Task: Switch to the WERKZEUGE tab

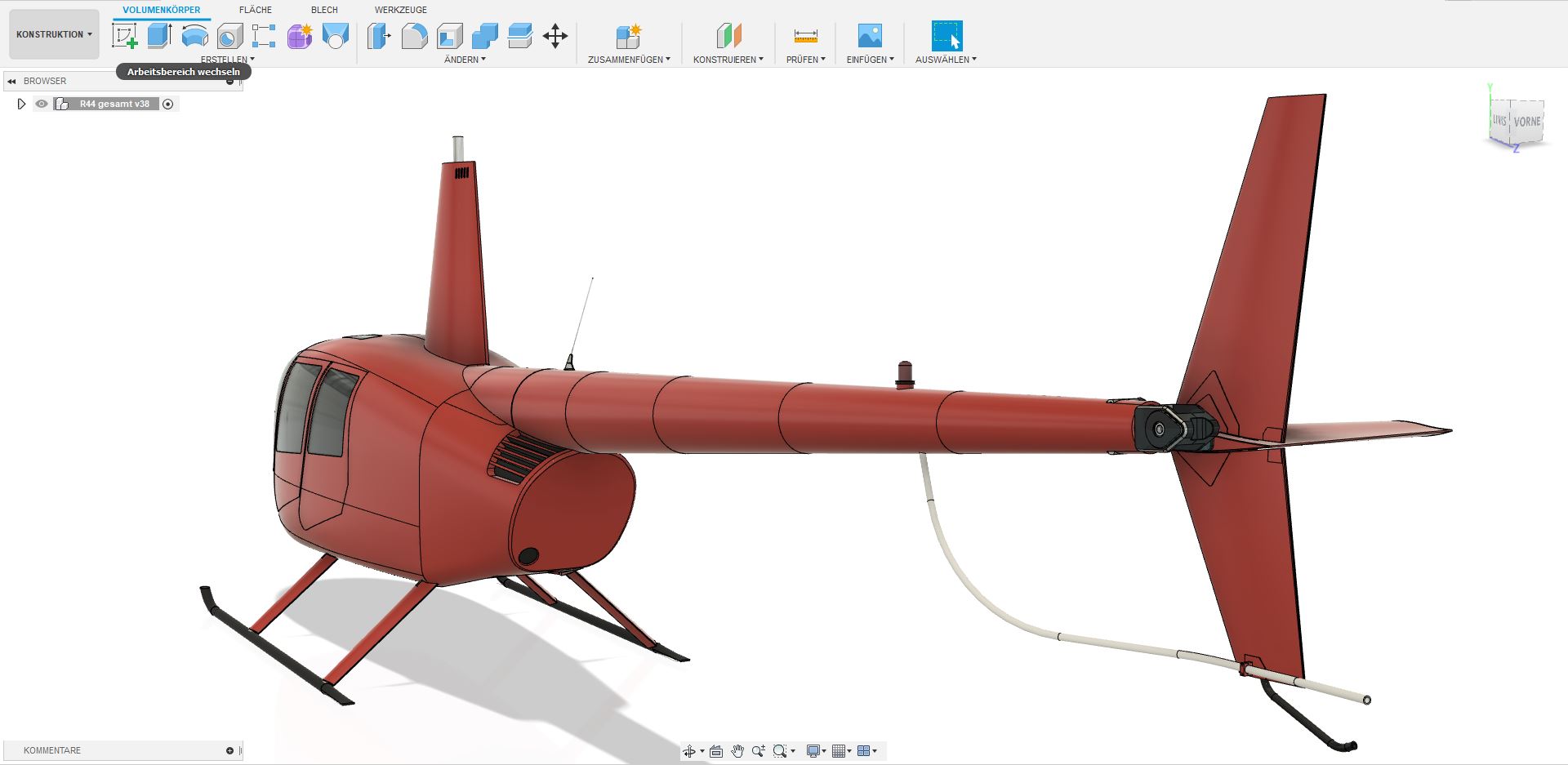Action: 400,10
